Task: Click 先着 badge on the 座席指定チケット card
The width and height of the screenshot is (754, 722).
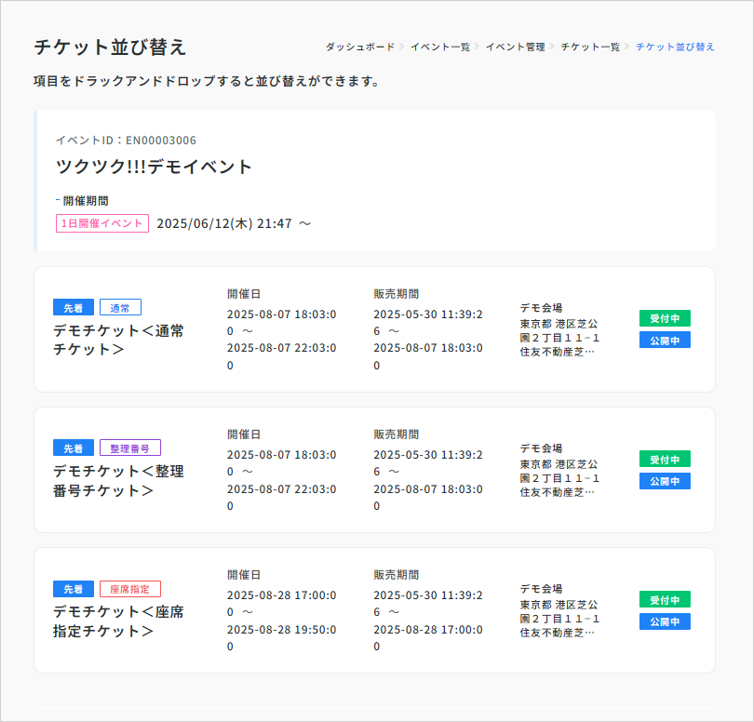Action: pos(74,589)
